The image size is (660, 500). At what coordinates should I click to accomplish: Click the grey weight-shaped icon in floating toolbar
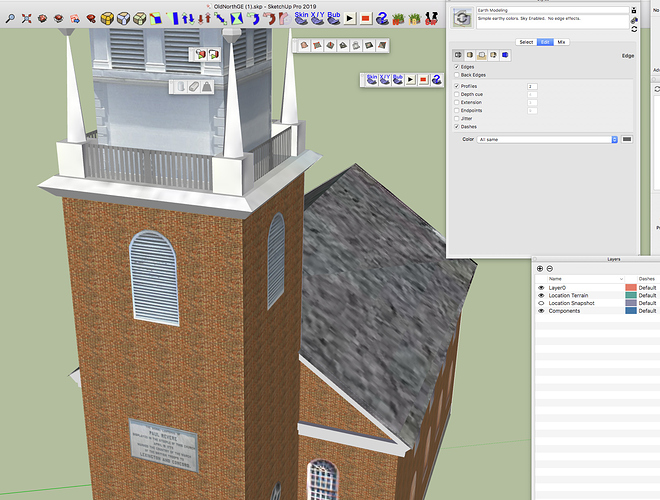tap(207, 86)
